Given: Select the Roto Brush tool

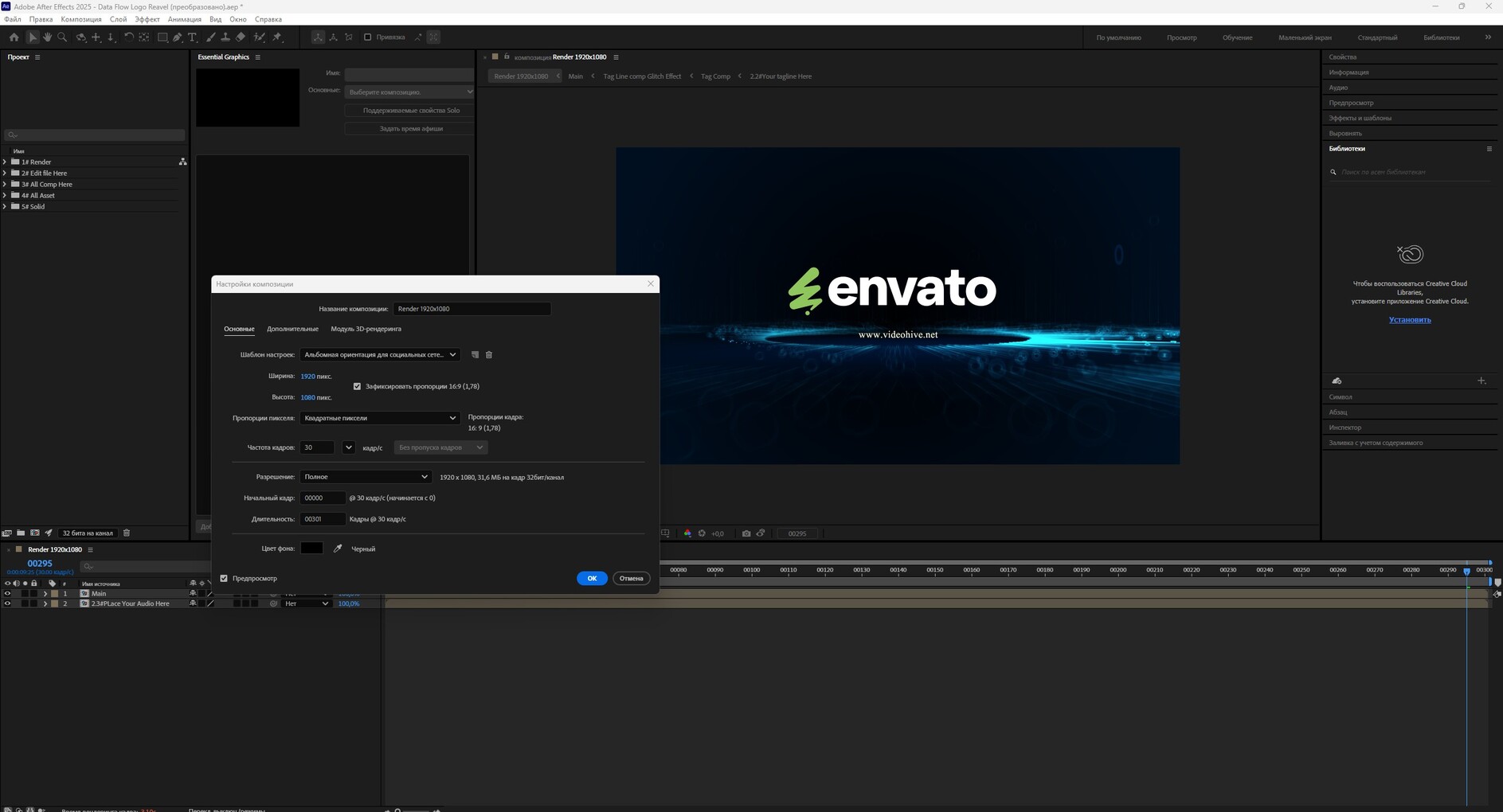Looking at the screenshot, I should 259,37.
